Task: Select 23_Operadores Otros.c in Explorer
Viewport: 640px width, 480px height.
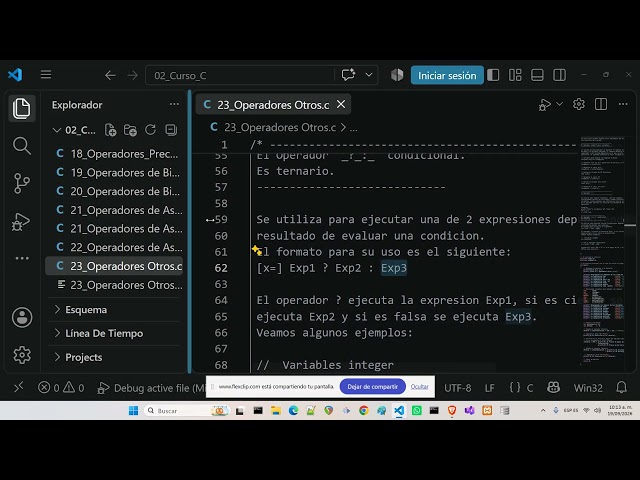Action: [x=114, y=266]
